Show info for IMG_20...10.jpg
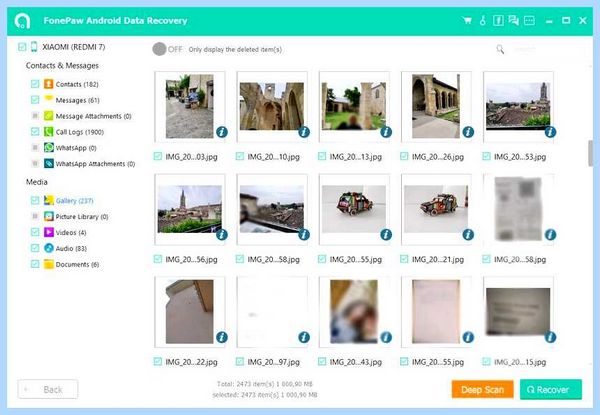This screenshot has height=415, width=600. 304,132
